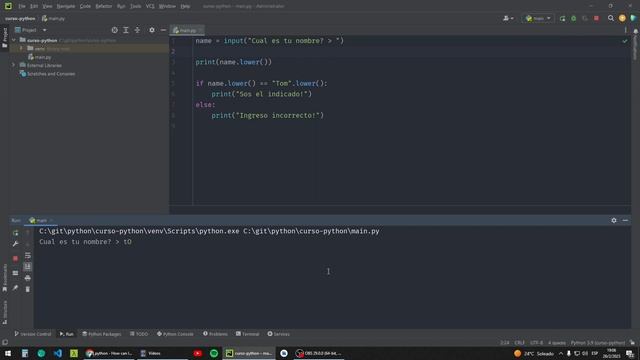The height and width of the screenshot is (360, 640).
Task: Click Rerun icon in Run panel
Action: click(16, 233)
